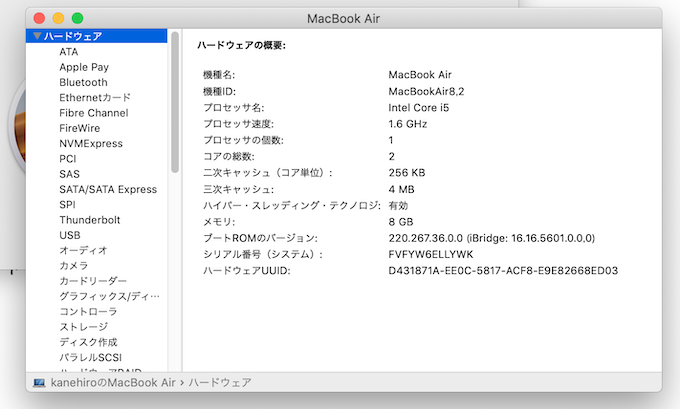Open ディスク作成 section
The height and width of the screenshot is (409, 680).
pyautogui.click(x=88, y=342)
